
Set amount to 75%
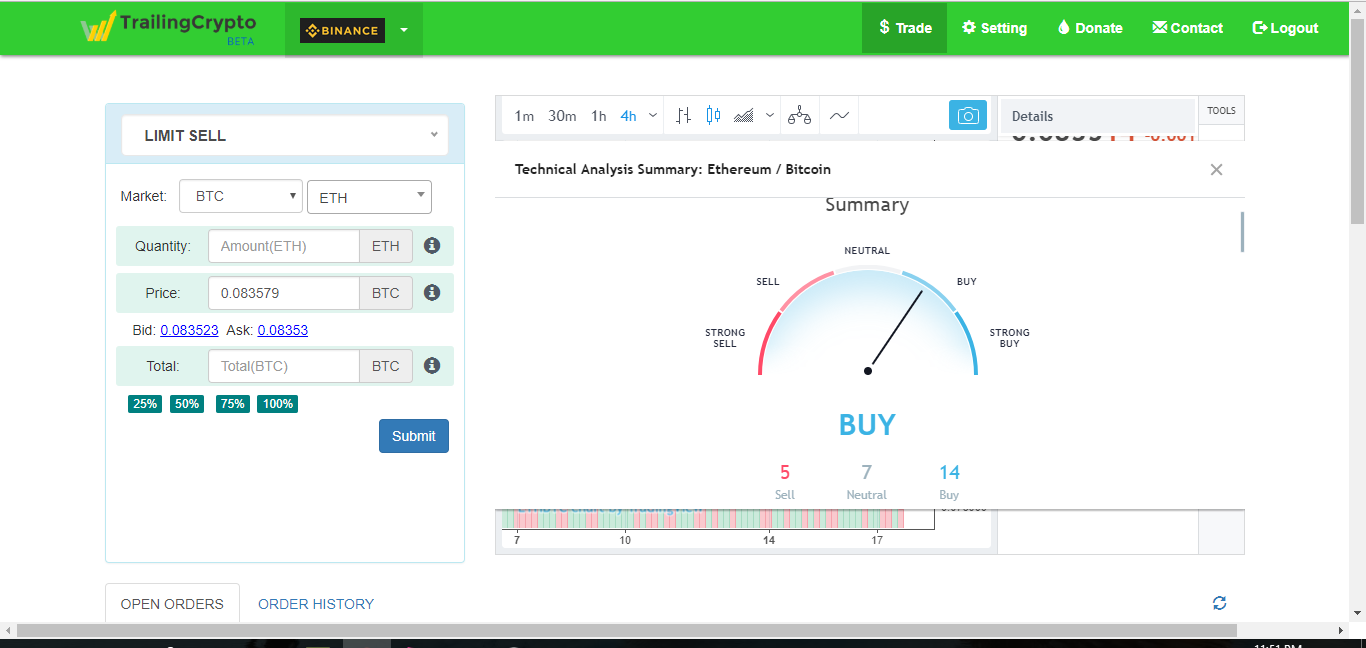[233, 404]
